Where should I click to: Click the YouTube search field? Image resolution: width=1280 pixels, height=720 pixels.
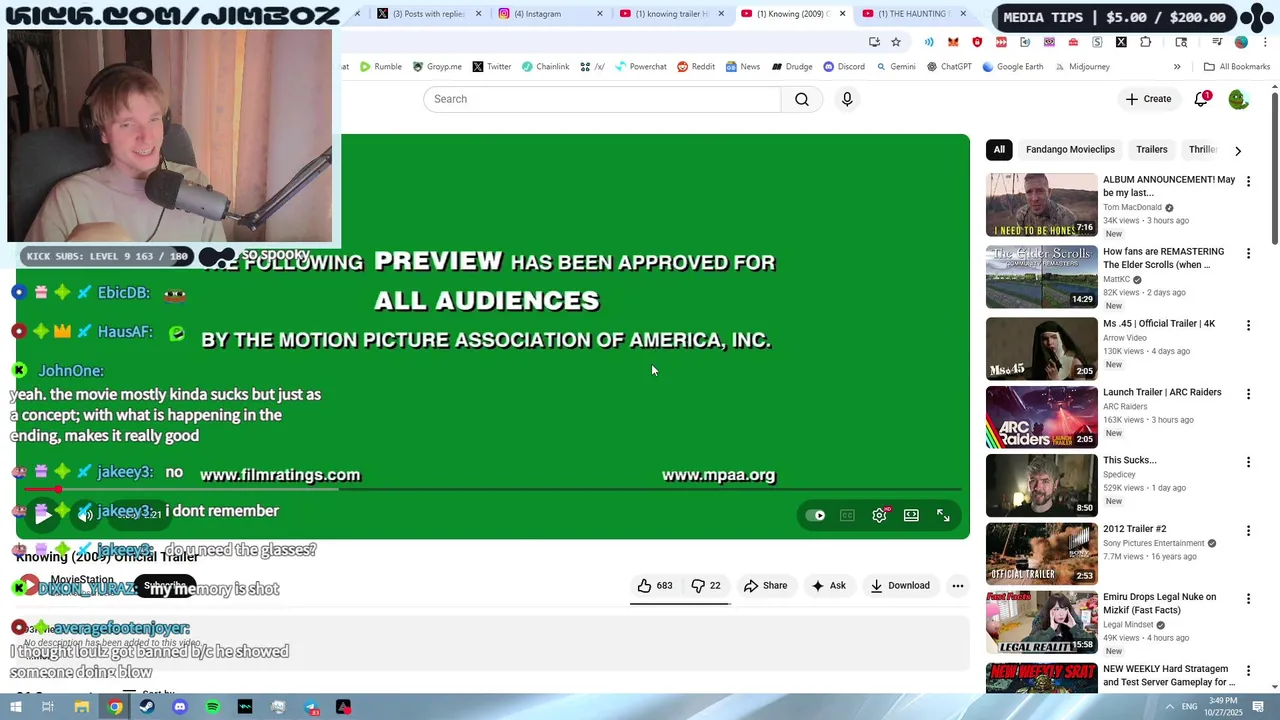pos(602,99)
